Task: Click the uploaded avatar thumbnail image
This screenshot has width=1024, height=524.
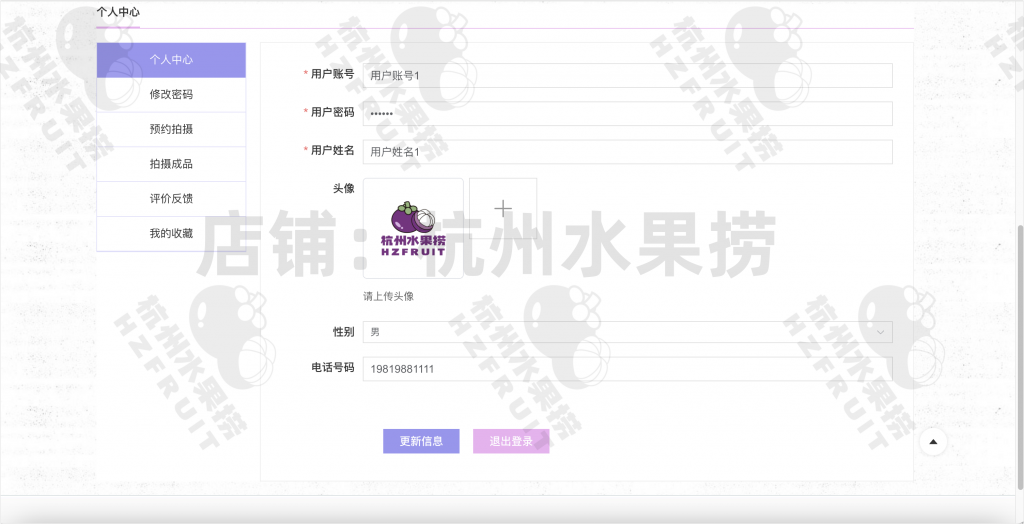Action: (x=413, y=228)
